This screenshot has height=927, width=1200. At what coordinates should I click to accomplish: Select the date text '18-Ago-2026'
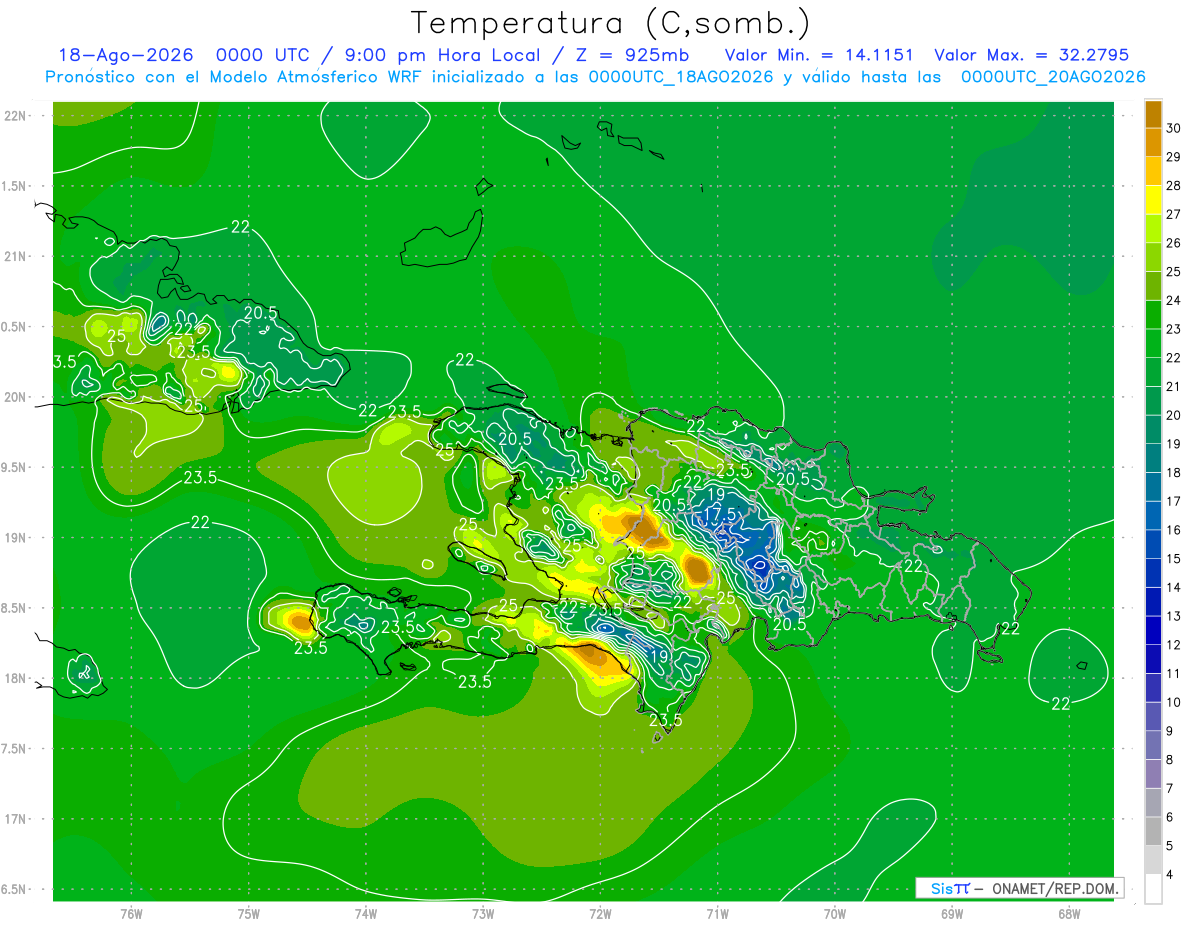125,55
